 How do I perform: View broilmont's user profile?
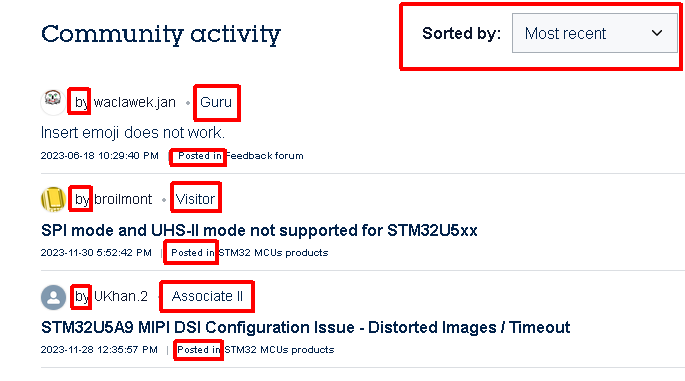click(123, 199)
